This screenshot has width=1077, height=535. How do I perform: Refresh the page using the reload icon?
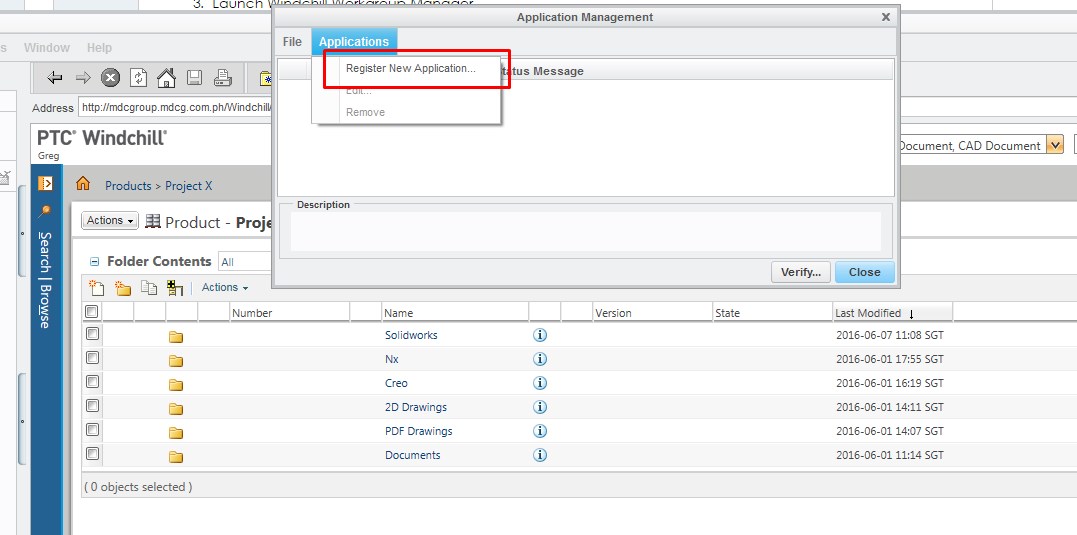(139, 78)
